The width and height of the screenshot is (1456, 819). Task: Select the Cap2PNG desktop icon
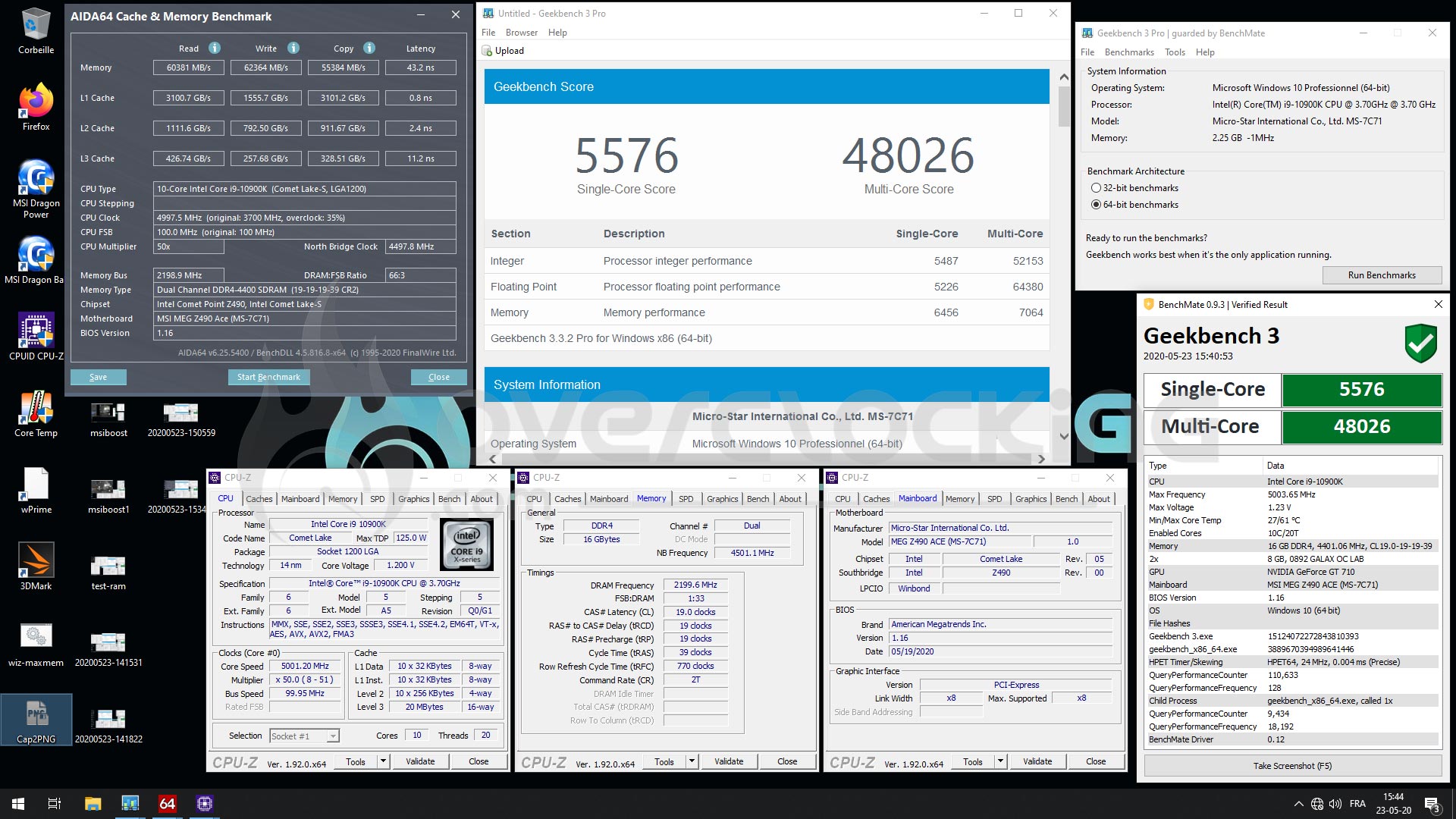(36, 719)
